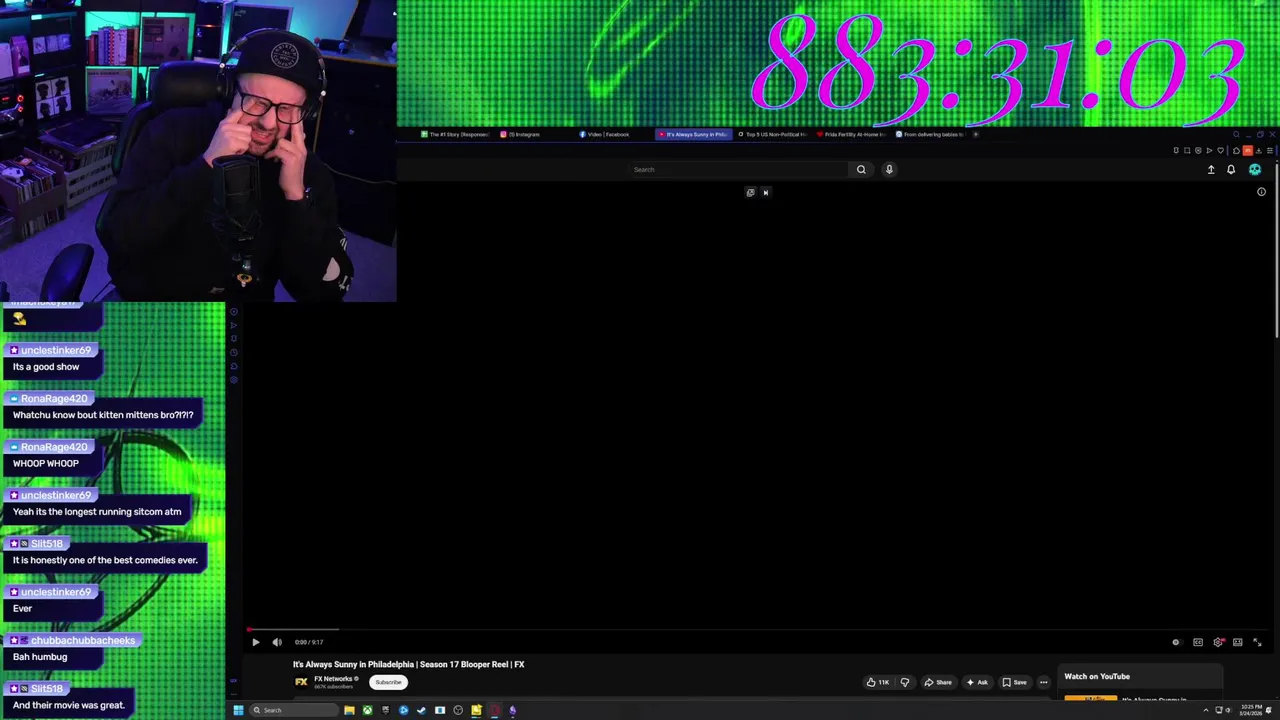
Task: Open Steam from the taskbar
Action: 422,710
